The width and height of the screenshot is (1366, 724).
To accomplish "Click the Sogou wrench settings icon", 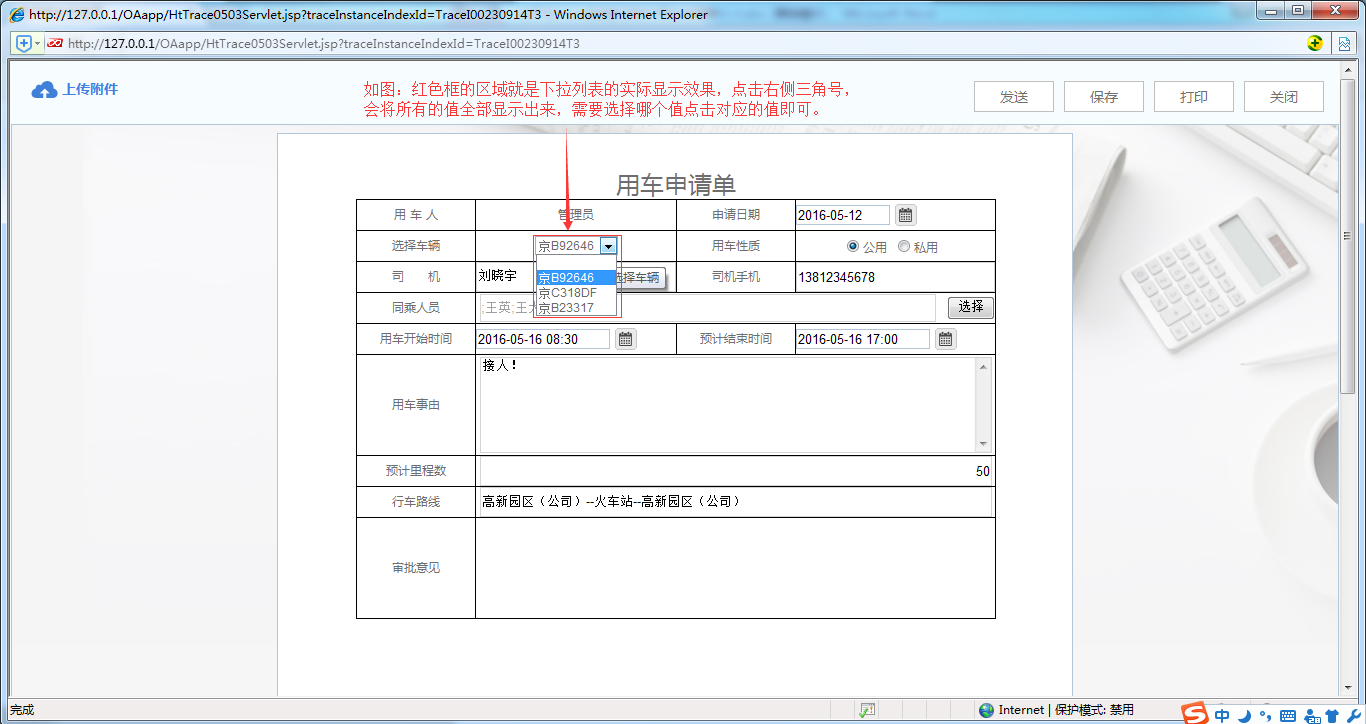I will coord(1353,716).
